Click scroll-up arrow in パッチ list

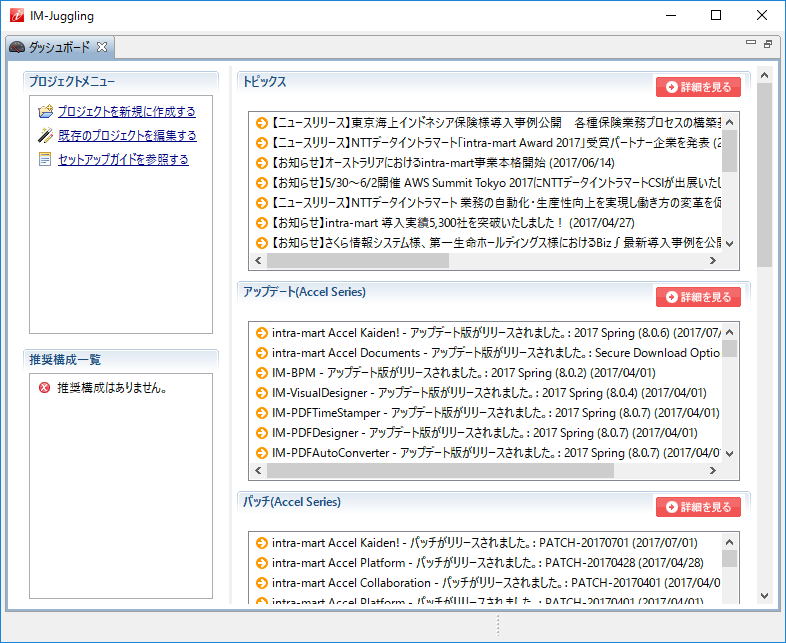click(x=729, y=542)
